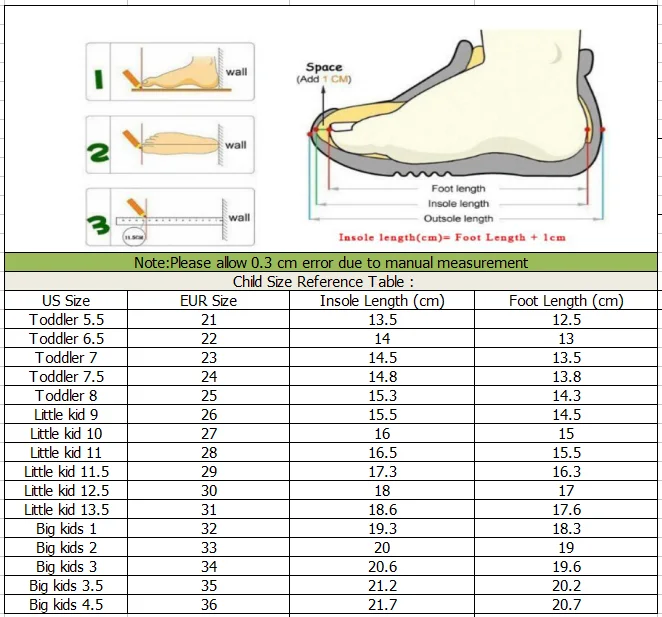The height and width of the screenshot is (617, 662).
Task: Select the 'Big kids 2' cell
Action: [66, 548]
